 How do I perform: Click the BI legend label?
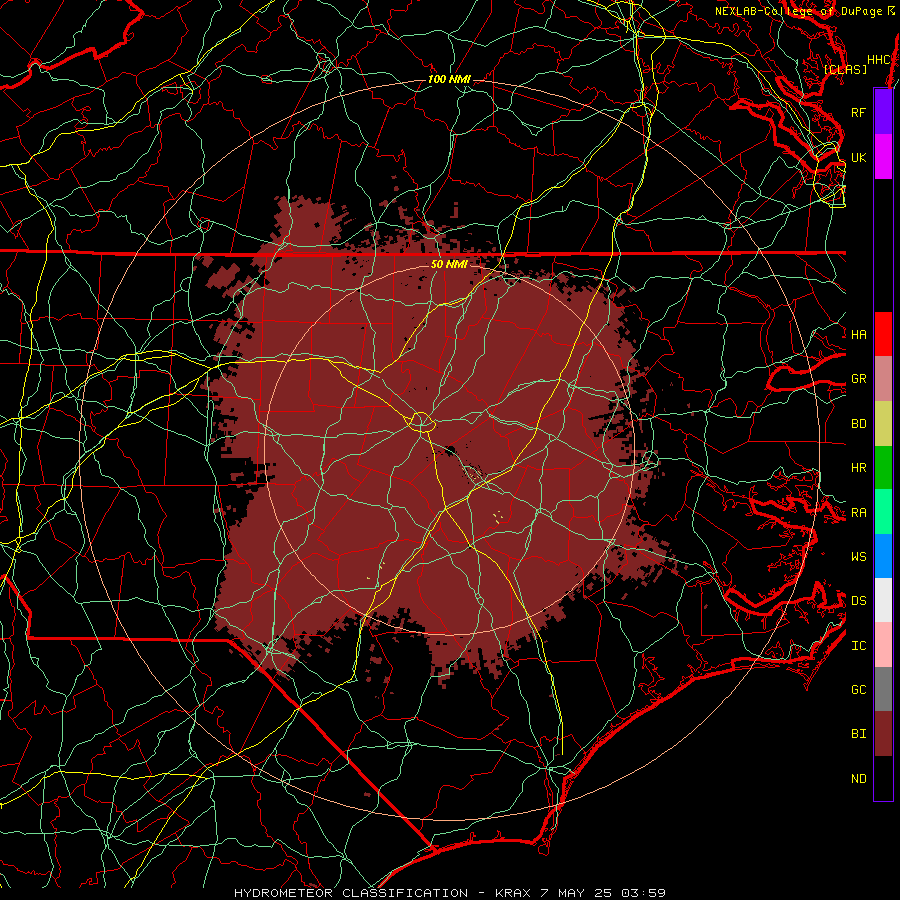tap(859, 734)
